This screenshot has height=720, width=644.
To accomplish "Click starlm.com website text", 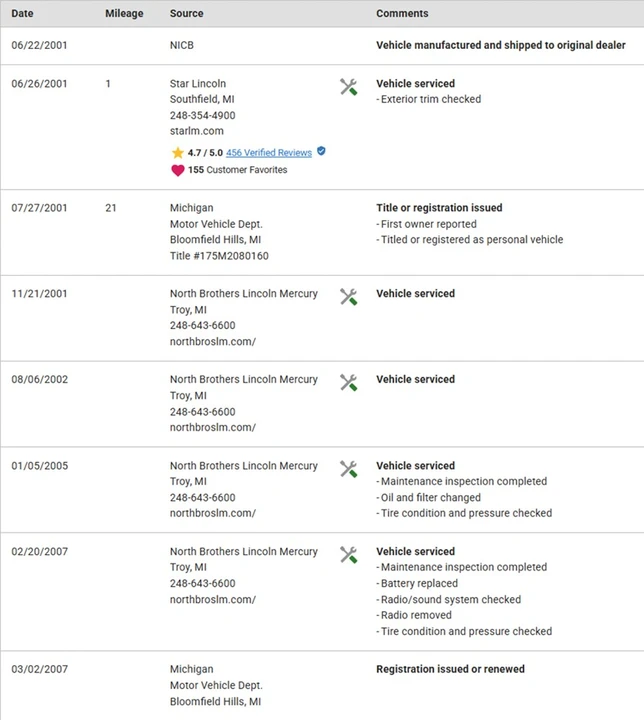I will (197, 131).
